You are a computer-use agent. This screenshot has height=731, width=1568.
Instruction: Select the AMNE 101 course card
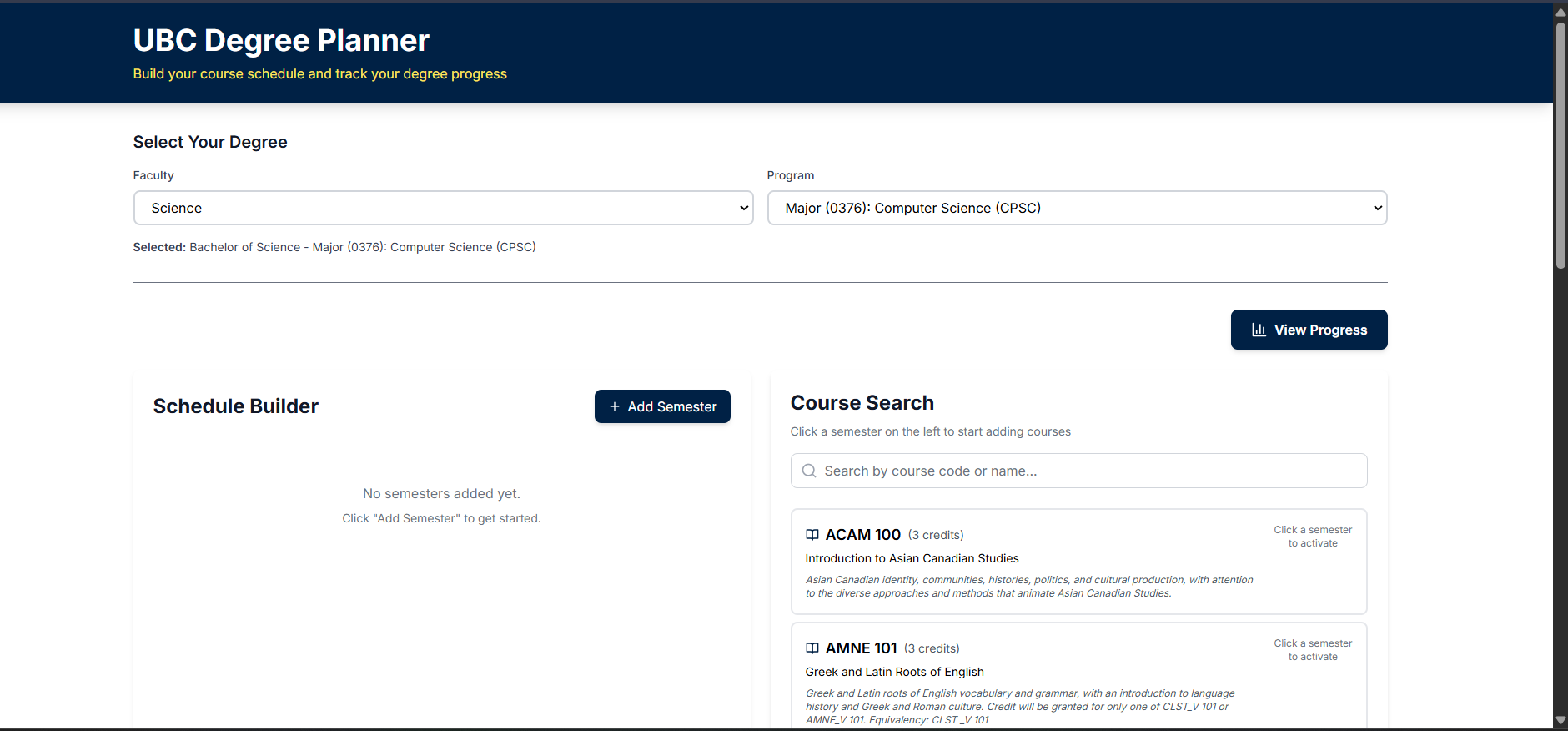pyautogui.click(x=1079, y=676)
